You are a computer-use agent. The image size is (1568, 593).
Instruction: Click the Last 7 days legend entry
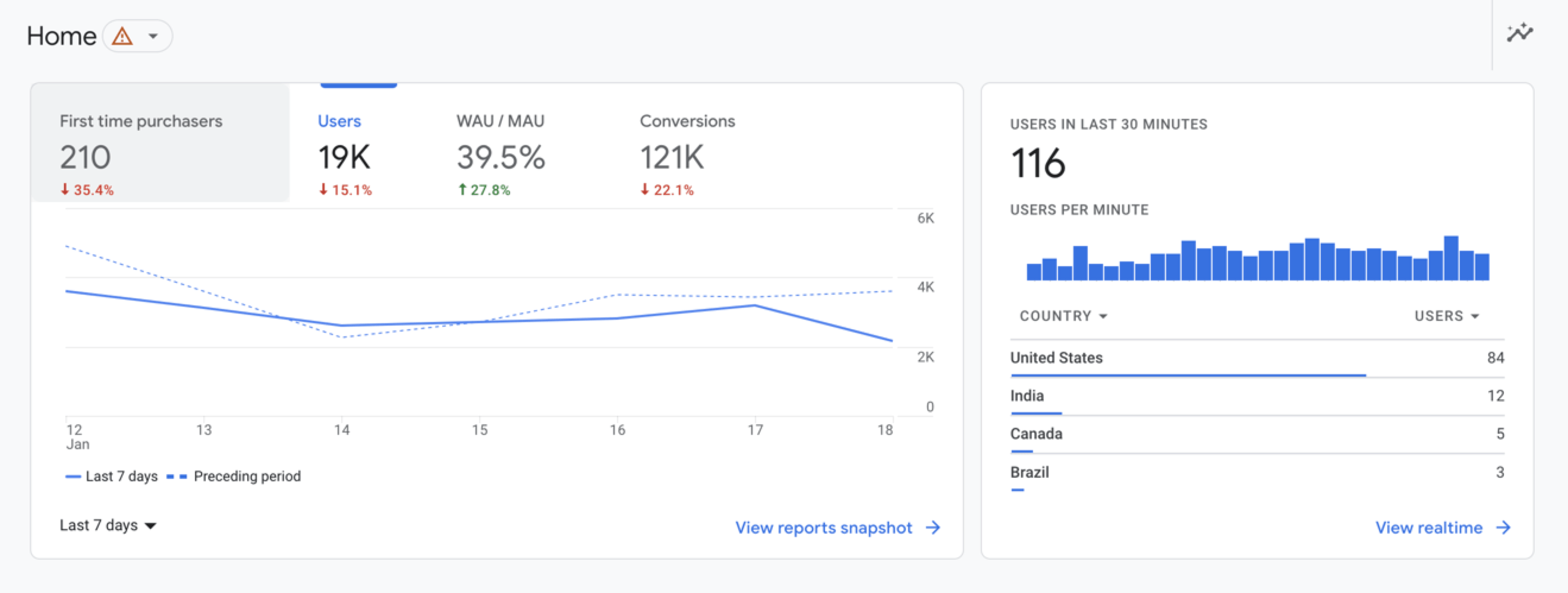point(111,476)
